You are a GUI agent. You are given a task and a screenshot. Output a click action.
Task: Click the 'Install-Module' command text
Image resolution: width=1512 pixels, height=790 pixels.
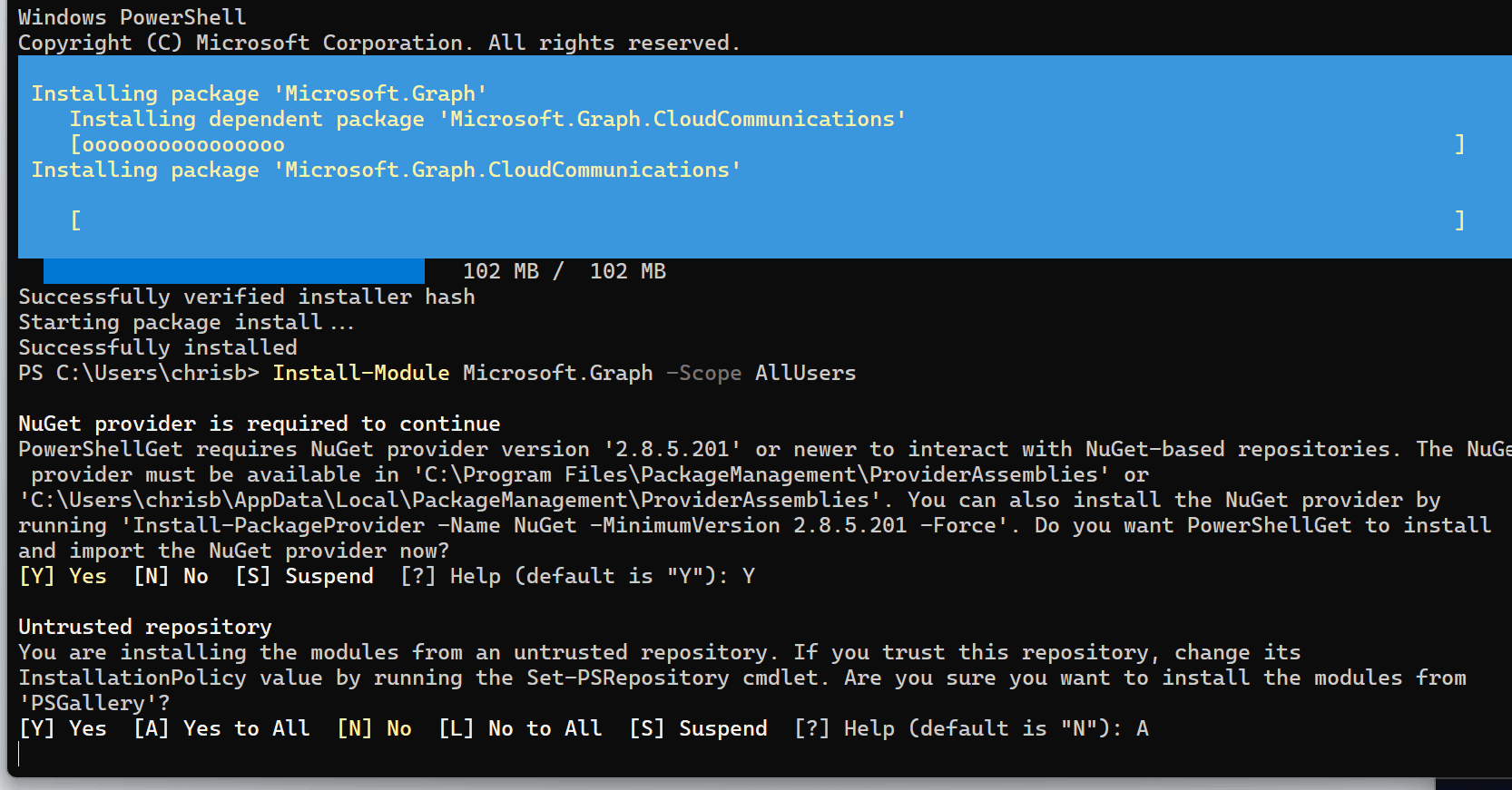tap(361, 373)
